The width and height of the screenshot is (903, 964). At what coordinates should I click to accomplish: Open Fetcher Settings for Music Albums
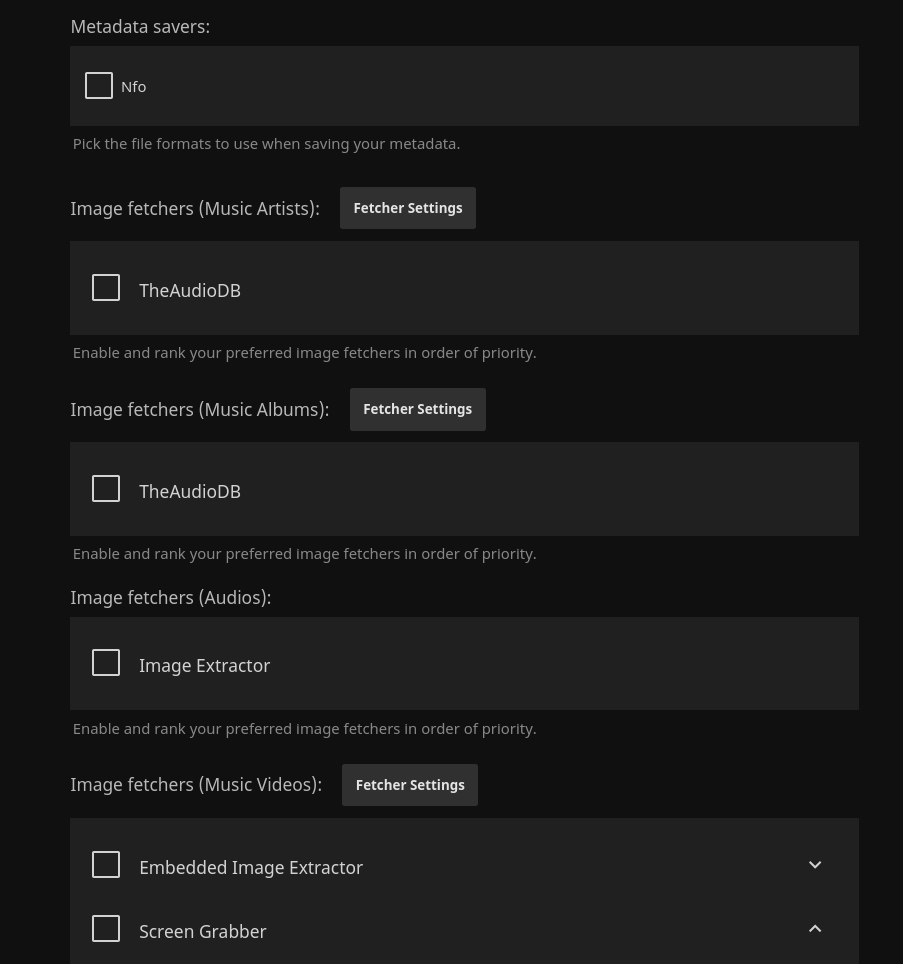click(x=417, y=409)
